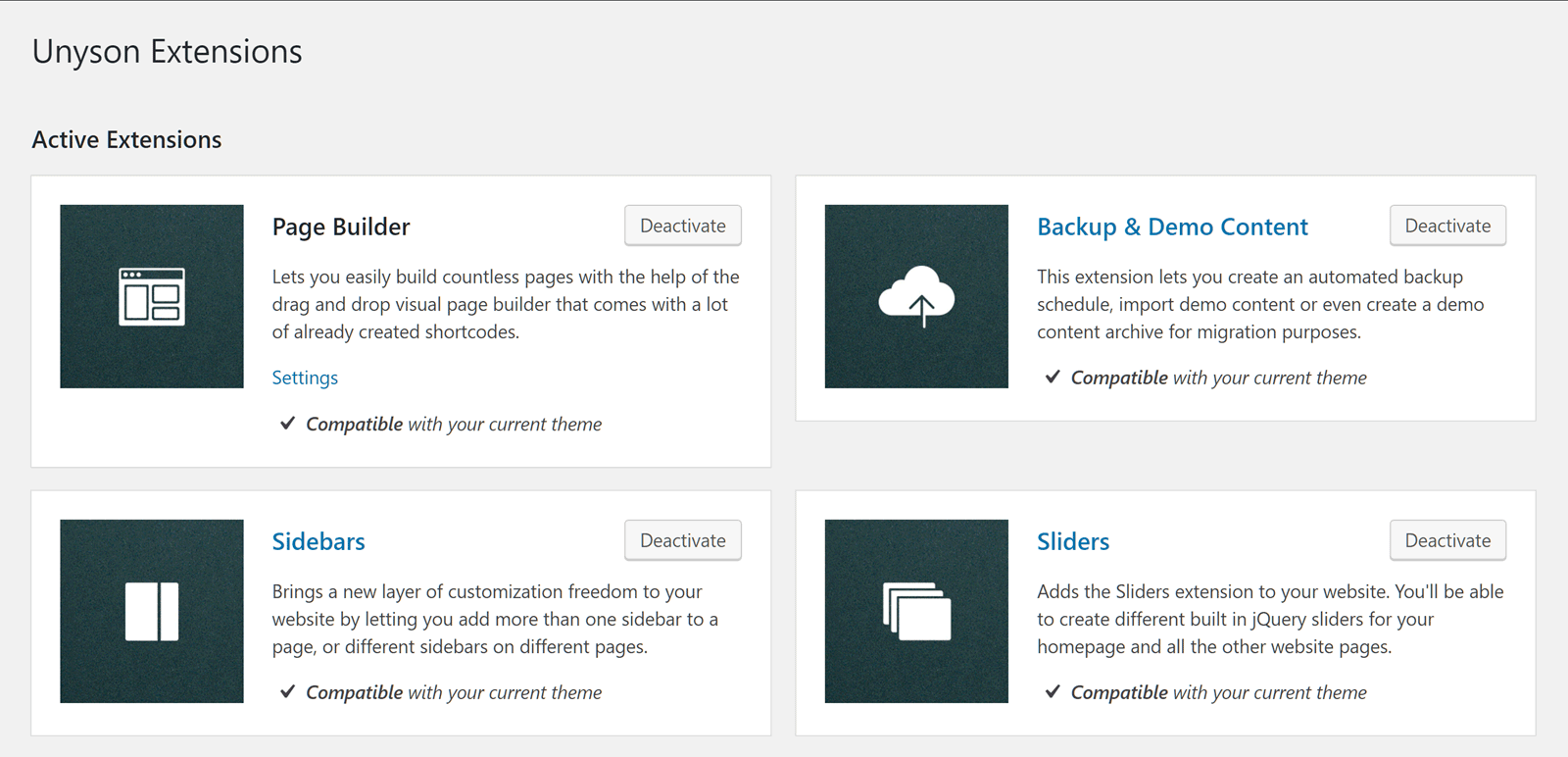
Task: Click the Page Builder compatibility checkmark
Action: coord(288,424)
